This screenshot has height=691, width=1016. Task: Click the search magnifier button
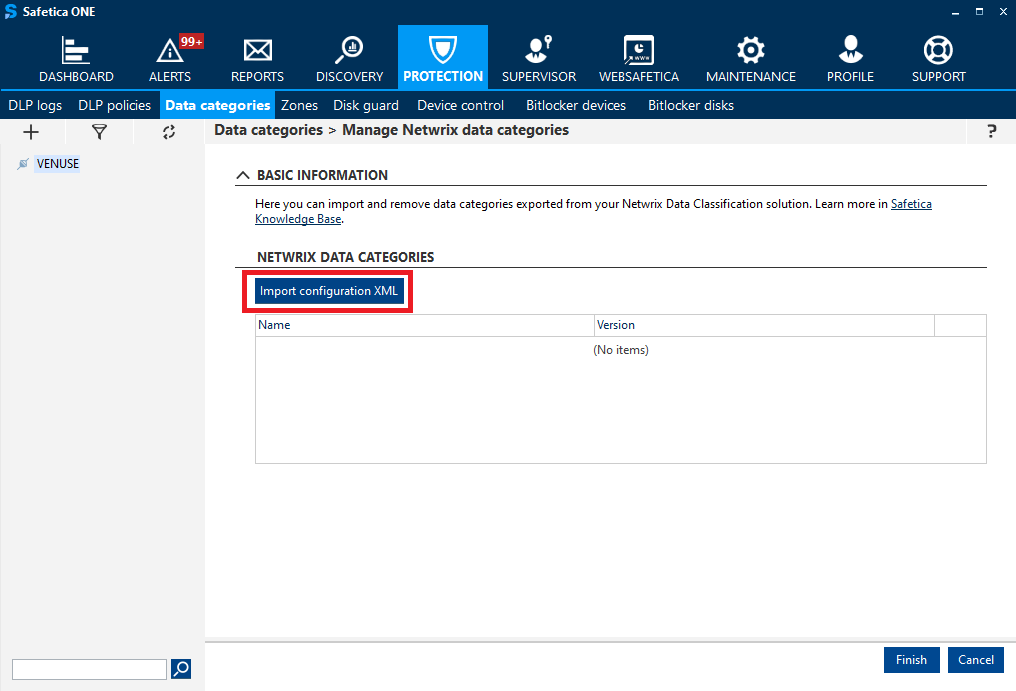coord(181,668)
